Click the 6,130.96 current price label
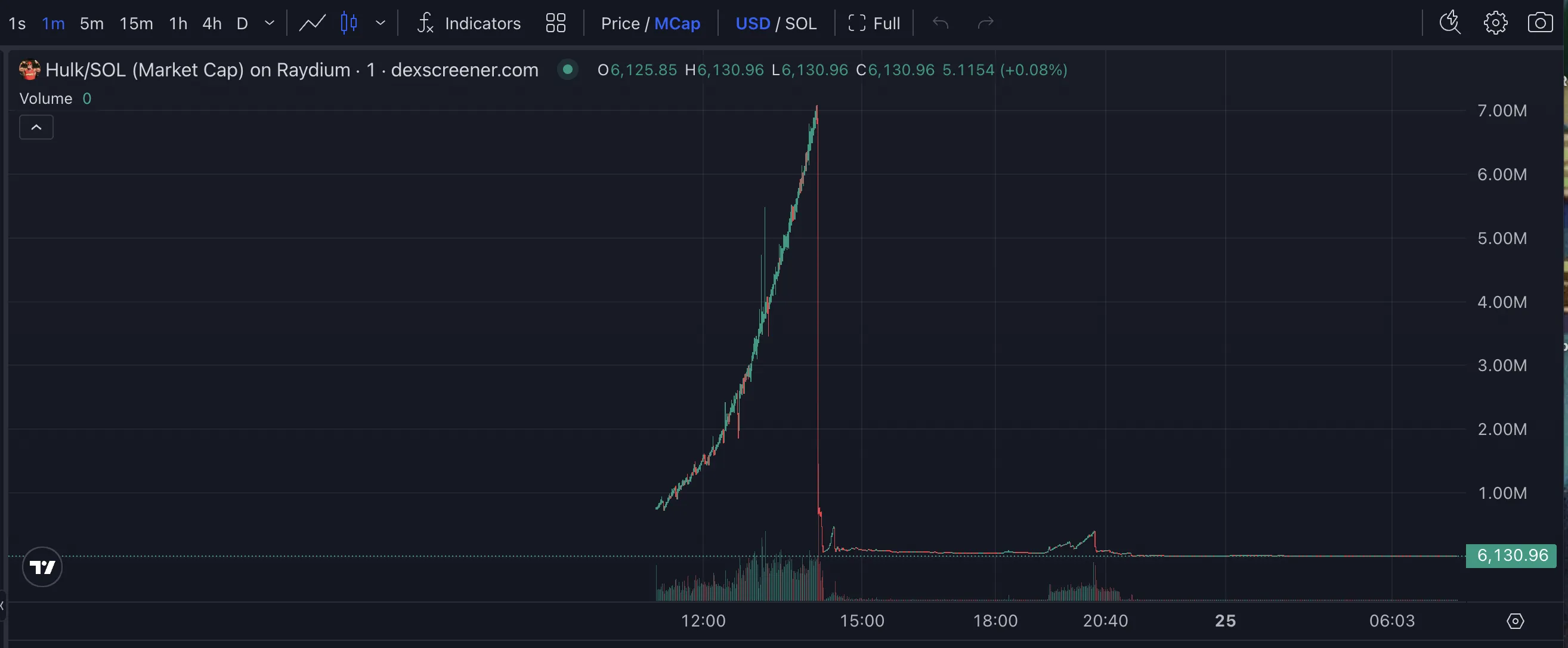Screen dimensions: 1568x648 [1511, 556]
